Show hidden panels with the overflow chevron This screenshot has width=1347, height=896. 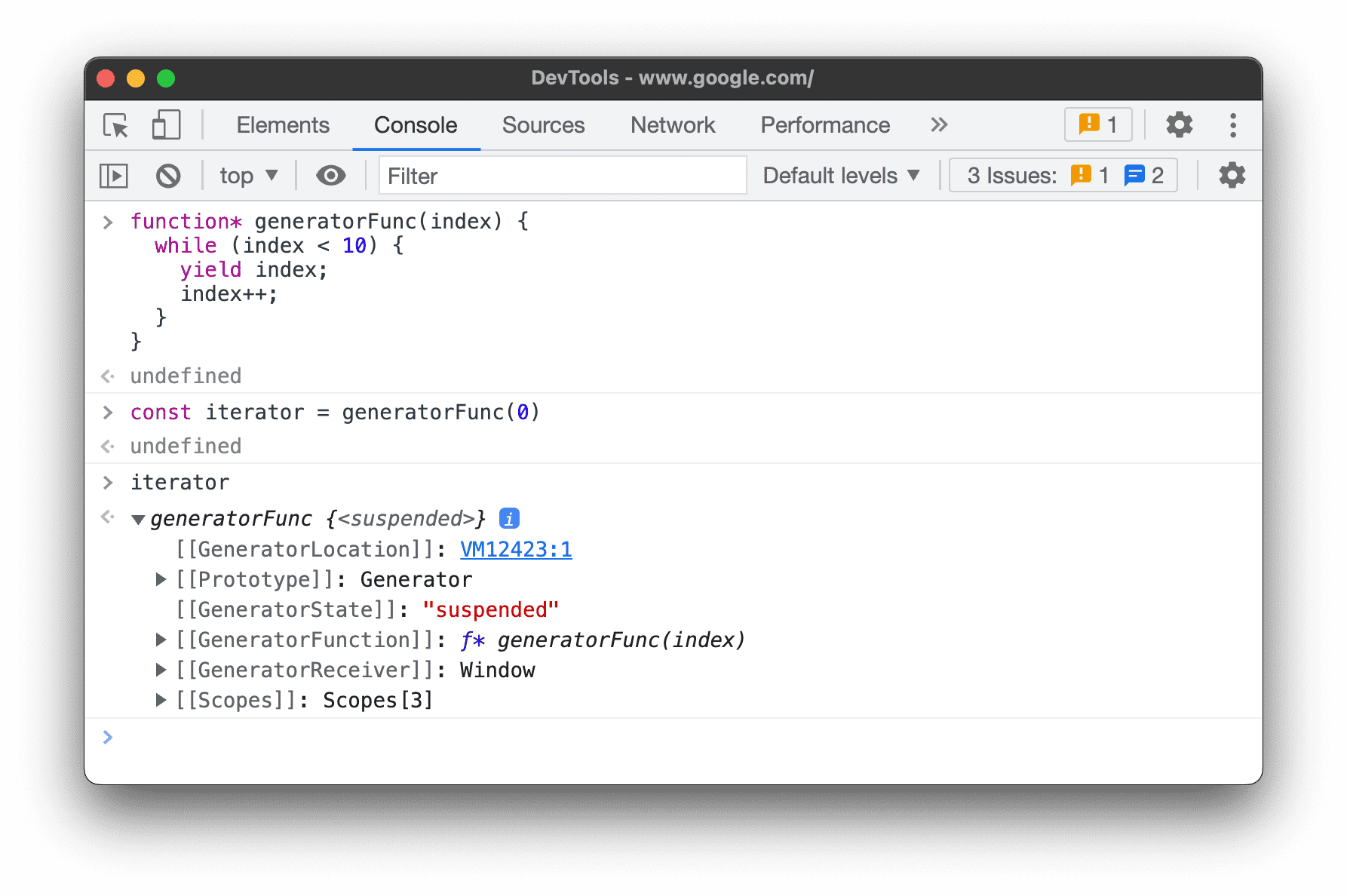point(938,124)
